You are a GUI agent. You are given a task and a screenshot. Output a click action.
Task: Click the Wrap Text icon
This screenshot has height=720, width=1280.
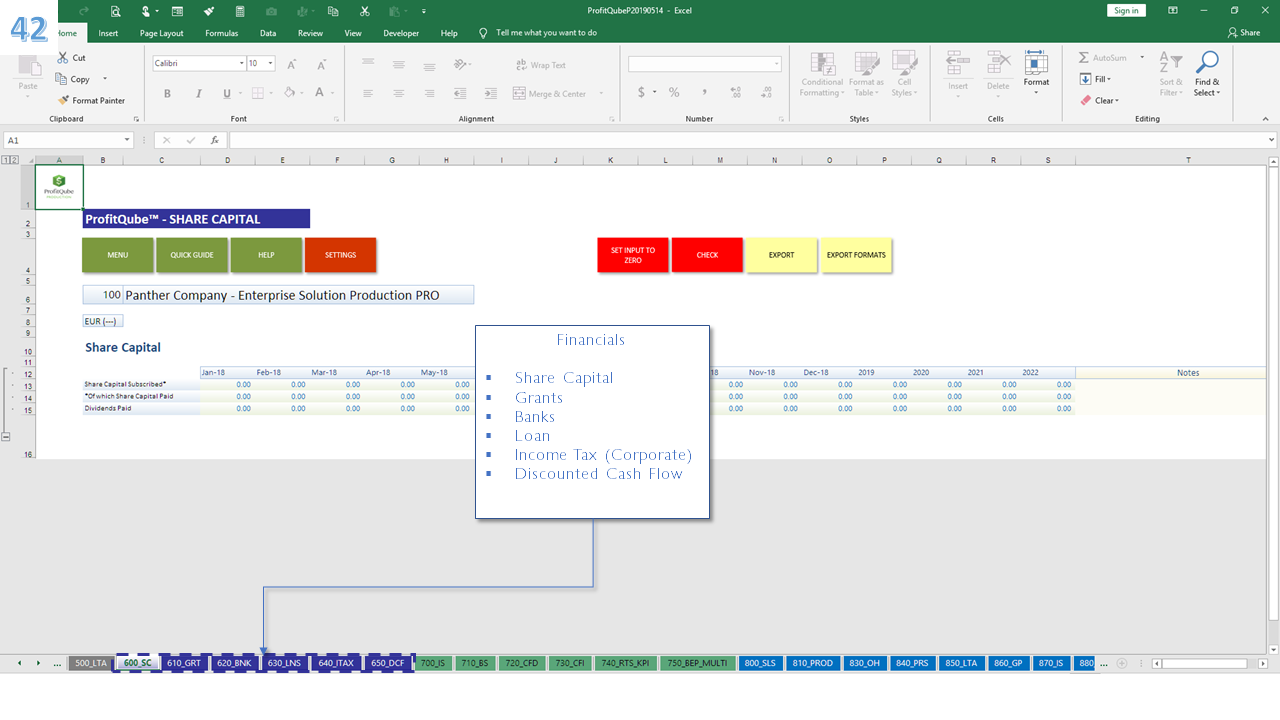tap(522, 65)
